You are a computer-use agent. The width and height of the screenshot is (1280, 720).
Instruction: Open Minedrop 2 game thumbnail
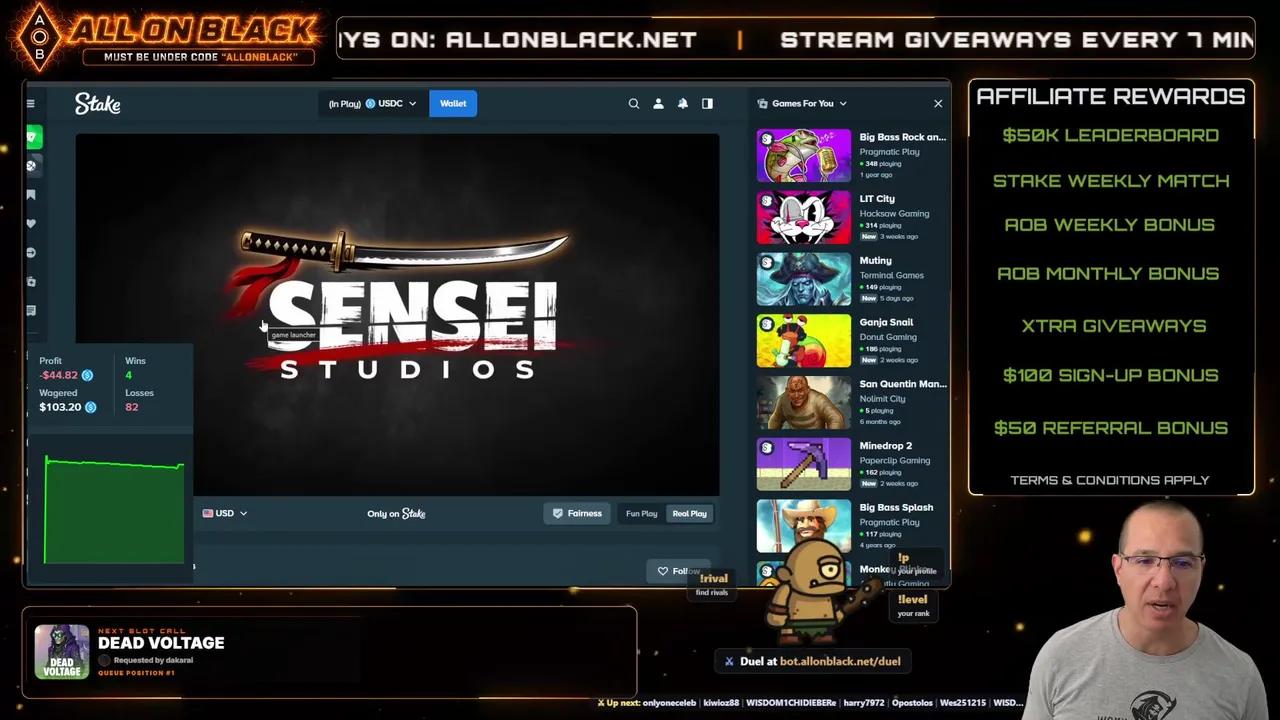804,465
